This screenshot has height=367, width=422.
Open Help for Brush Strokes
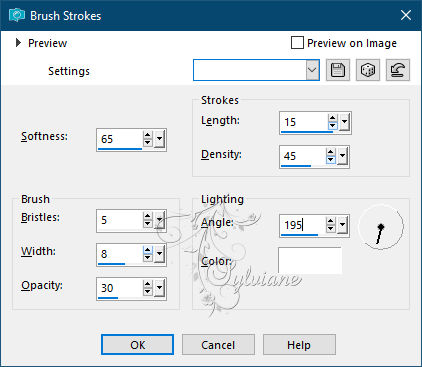(299, 345)
